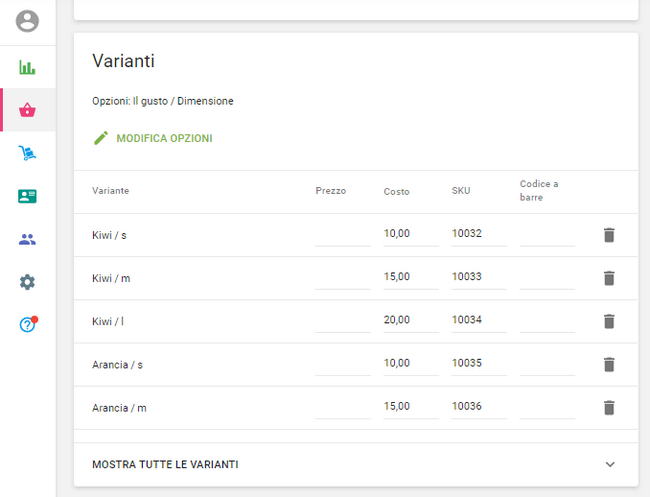Open the settings gear icon
This screenshot has height=497, width=650.
point(27,282)
